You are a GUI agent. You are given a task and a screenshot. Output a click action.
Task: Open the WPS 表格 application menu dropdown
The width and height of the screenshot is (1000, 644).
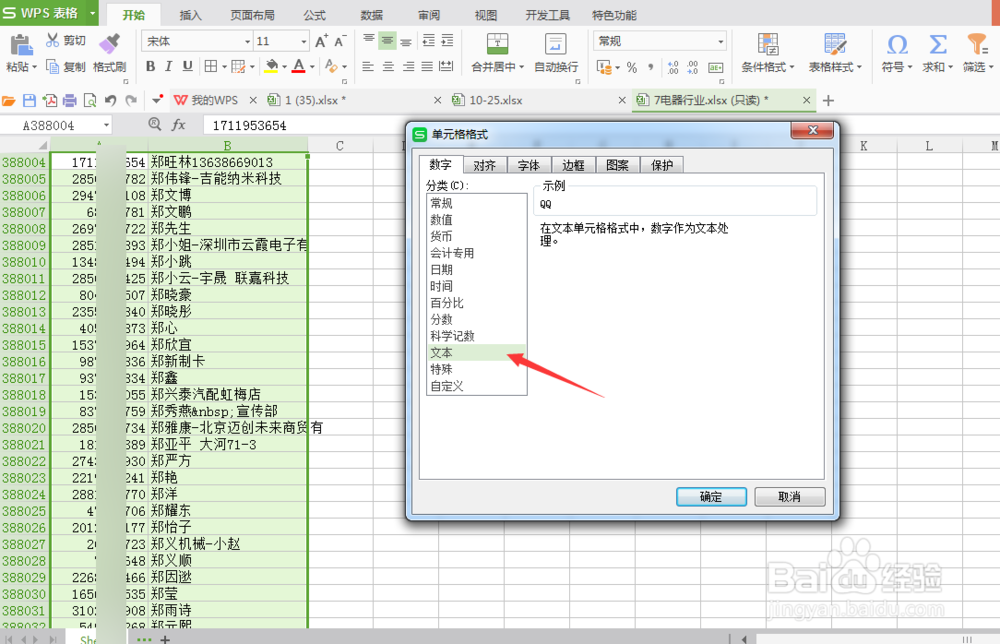(92, 13)
